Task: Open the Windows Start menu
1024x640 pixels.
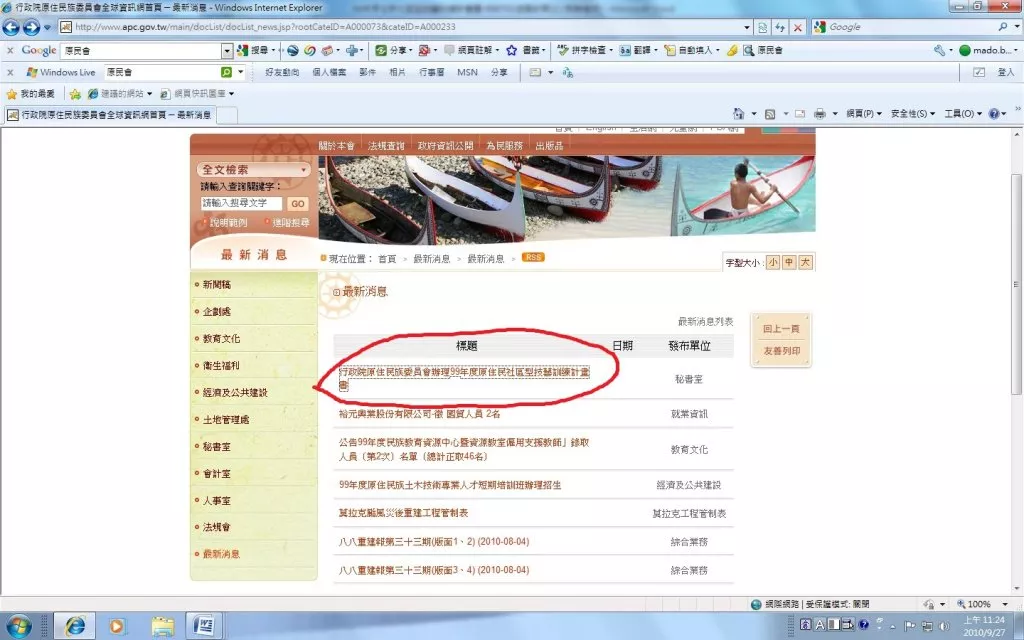Action: [x=17, y=626]
